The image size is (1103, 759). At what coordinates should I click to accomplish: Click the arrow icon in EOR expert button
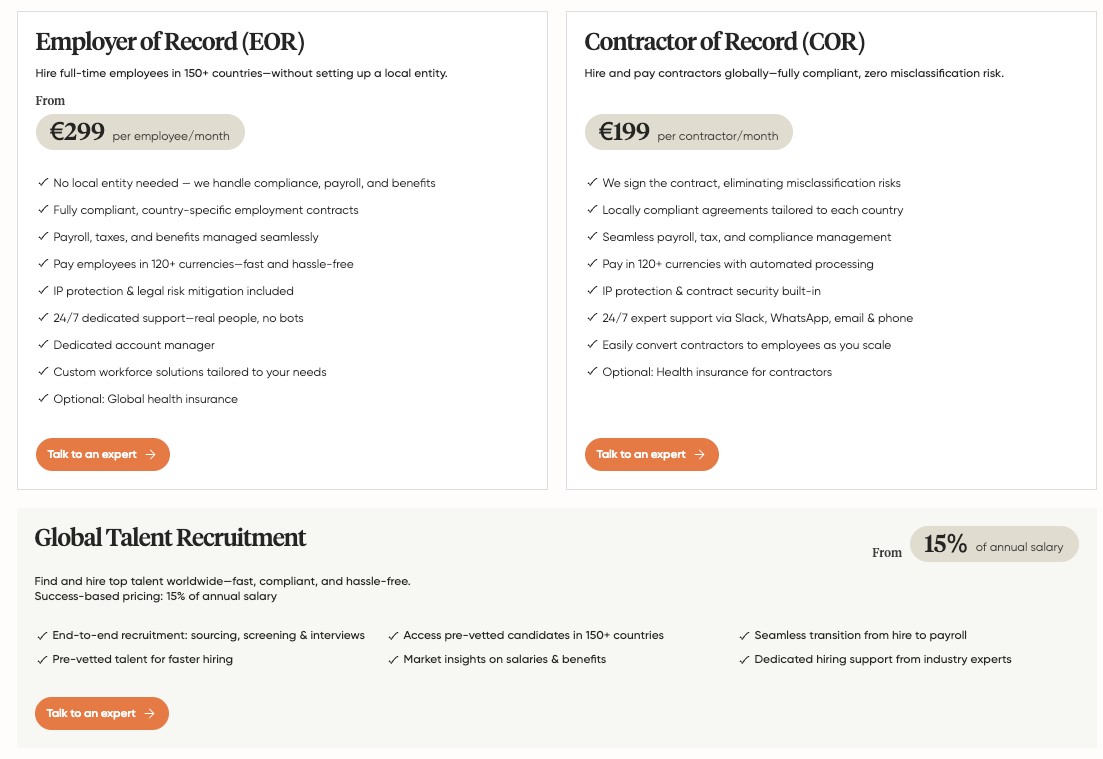[151, 454]
